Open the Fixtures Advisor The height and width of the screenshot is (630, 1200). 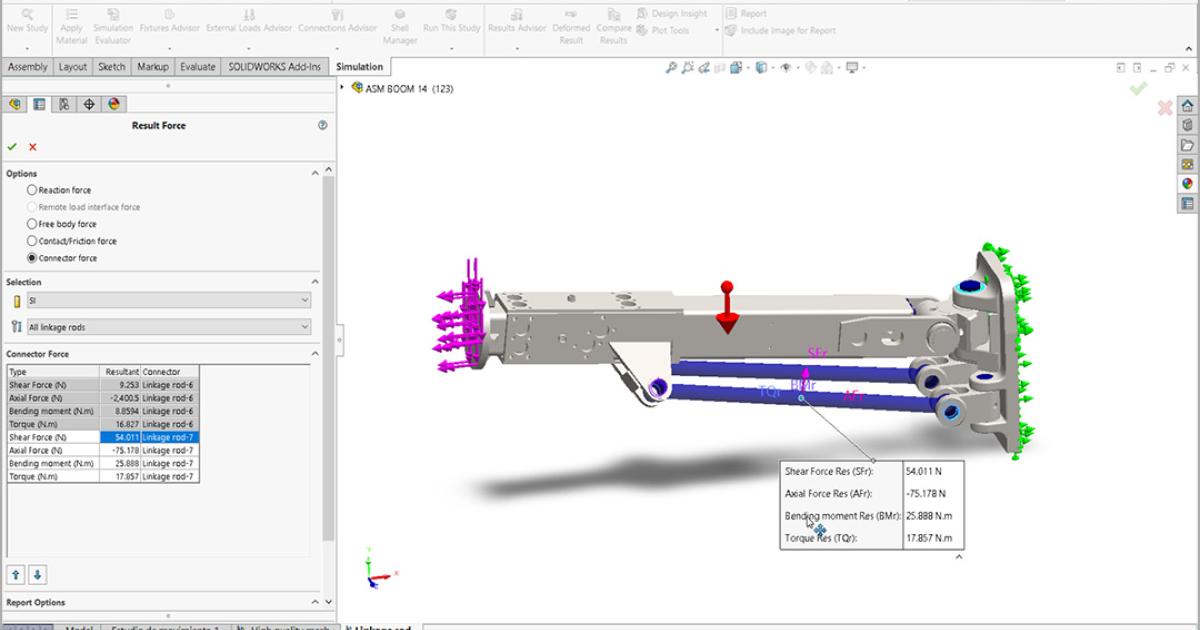coord(169,22)
